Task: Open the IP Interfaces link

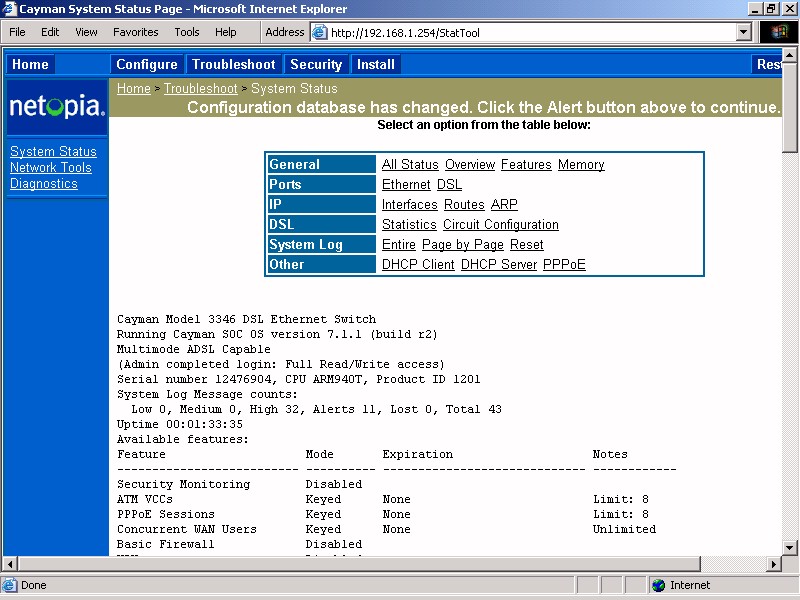Action: pyautogui.click(x=410, y=204)
